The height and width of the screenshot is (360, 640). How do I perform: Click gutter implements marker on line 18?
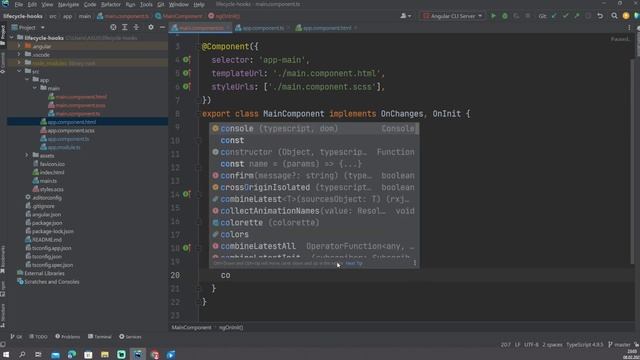[x=186, y=248]
